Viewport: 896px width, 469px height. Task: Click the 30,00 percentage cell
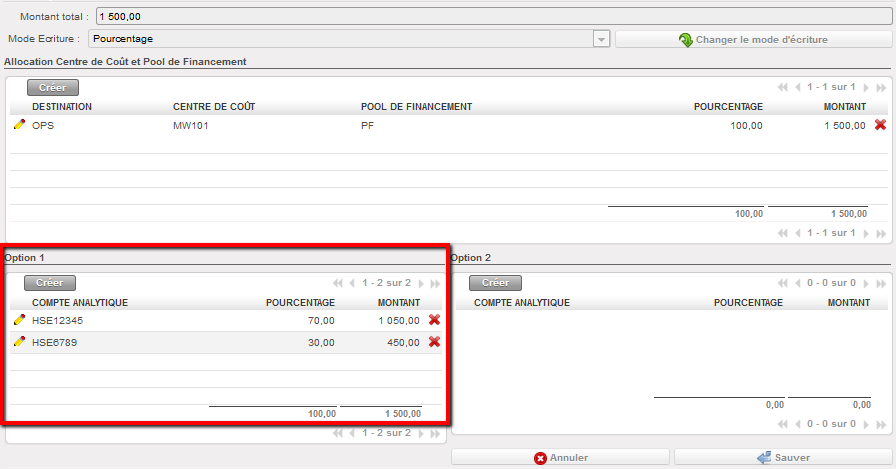click(x=321, y=343)
